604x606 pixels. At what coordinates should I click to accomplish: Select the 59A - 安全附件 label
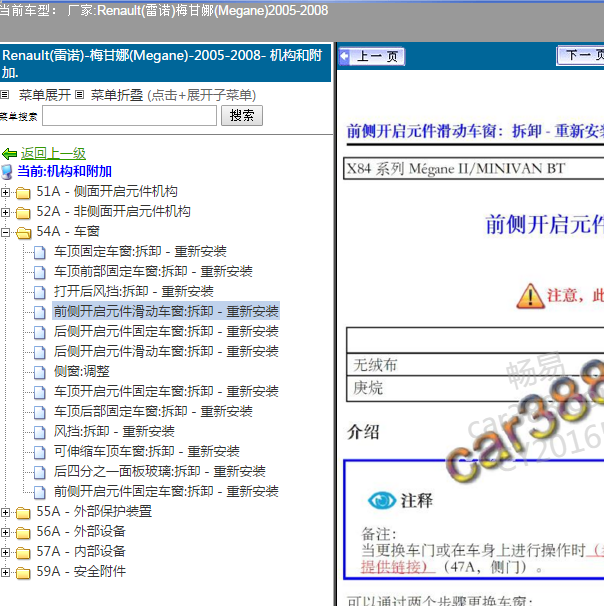81,572
